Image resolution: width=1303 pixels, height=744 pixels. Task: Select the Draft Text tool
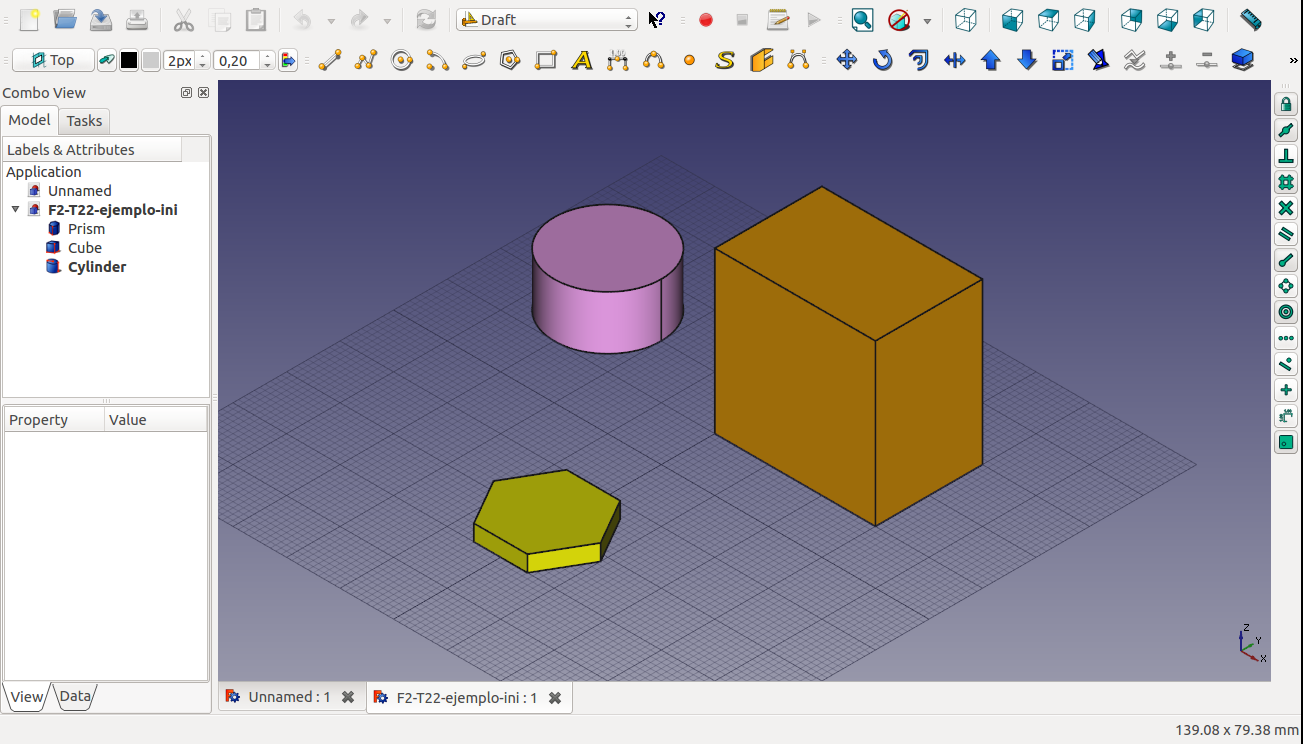point(582,61)
